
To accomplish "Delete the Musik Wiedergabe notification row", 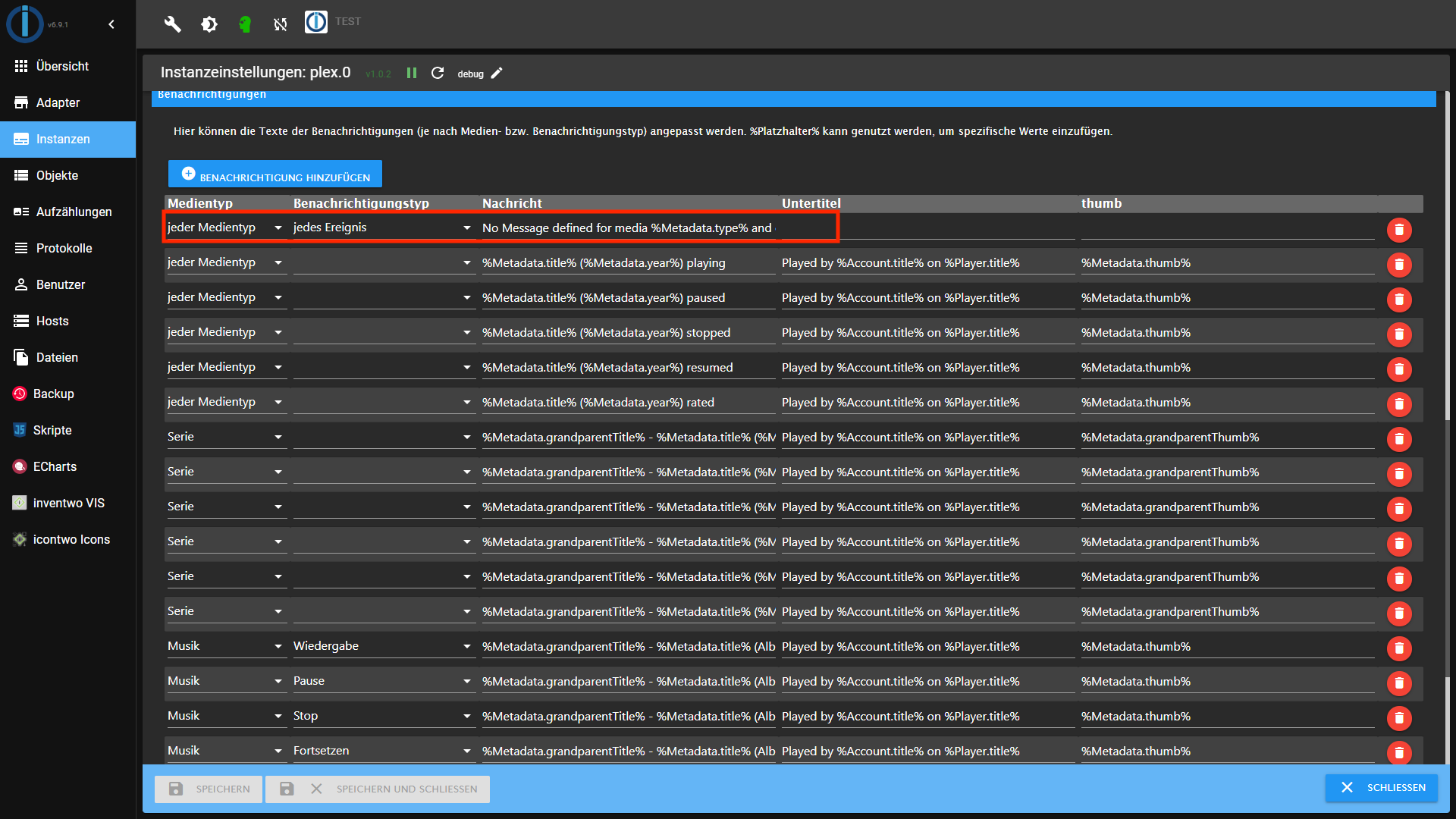I will pyautogui.click(x=1399, y=648).
